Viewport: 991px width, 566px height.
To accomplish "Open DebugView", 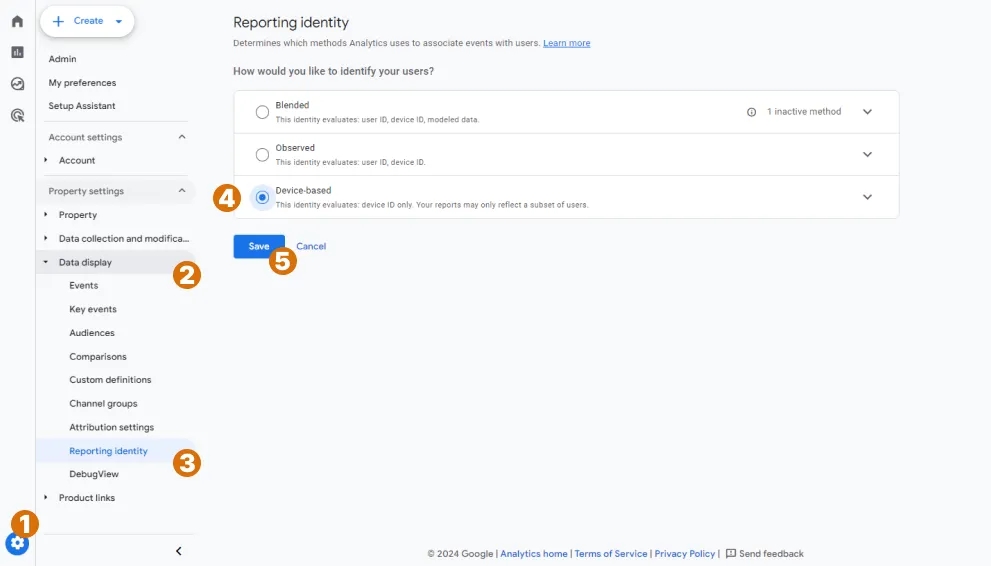I will pyautogui.click(x=94, y=474).
